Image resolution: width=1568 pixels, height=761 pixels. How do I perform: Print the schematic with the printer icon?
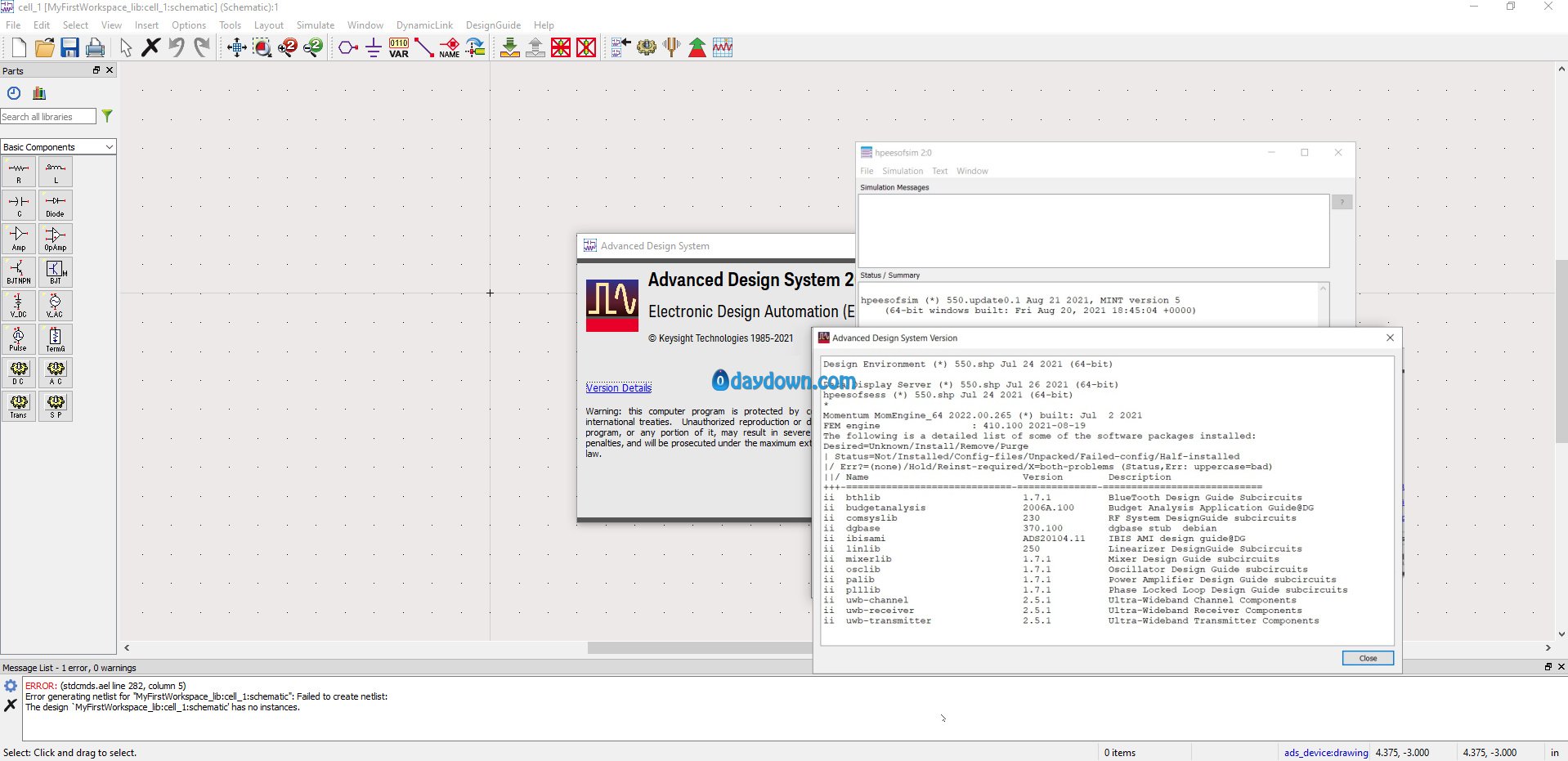pyautogui.click(x=96, y=47)
